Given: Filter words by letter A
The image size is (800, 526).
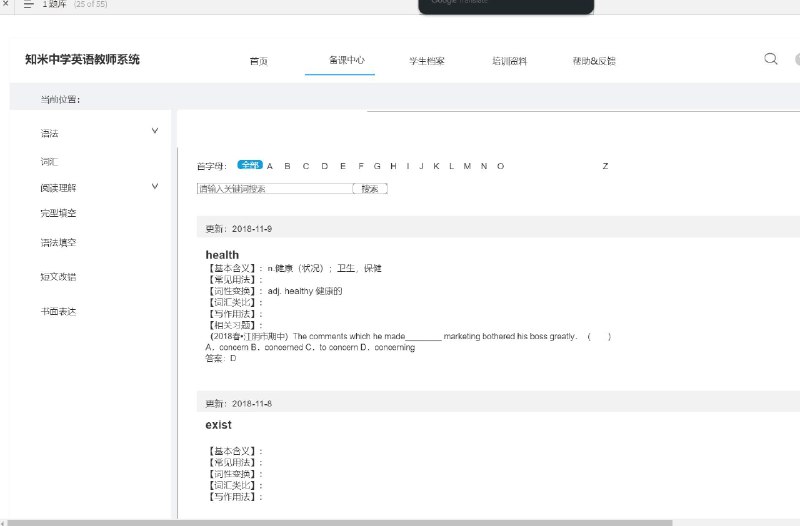Looking at the screenshot, I should pos(270,166).
